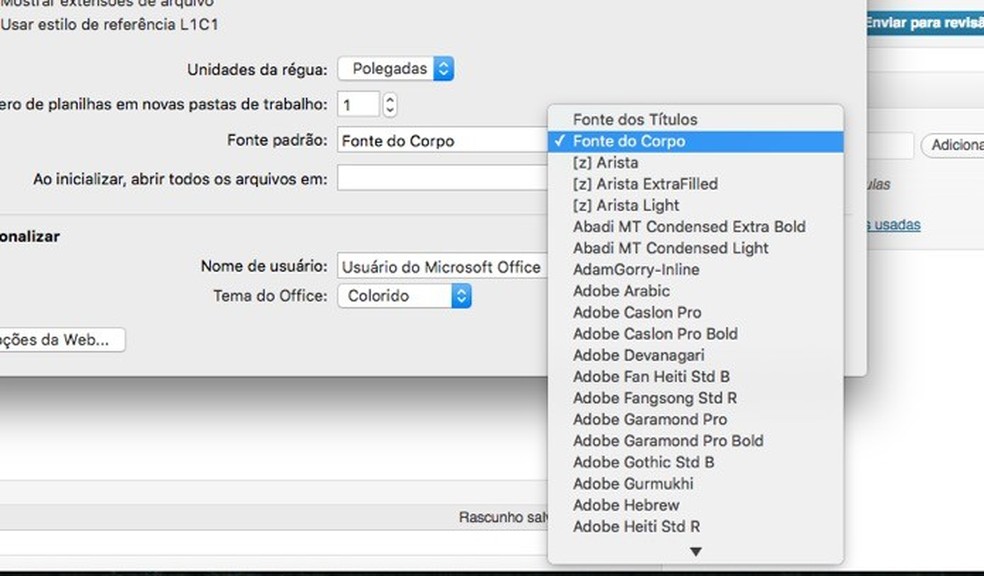Open the "Tema do Office" dropdown
Image resolution: width=984 pixels, height=576 pixels.
point(404,295)
